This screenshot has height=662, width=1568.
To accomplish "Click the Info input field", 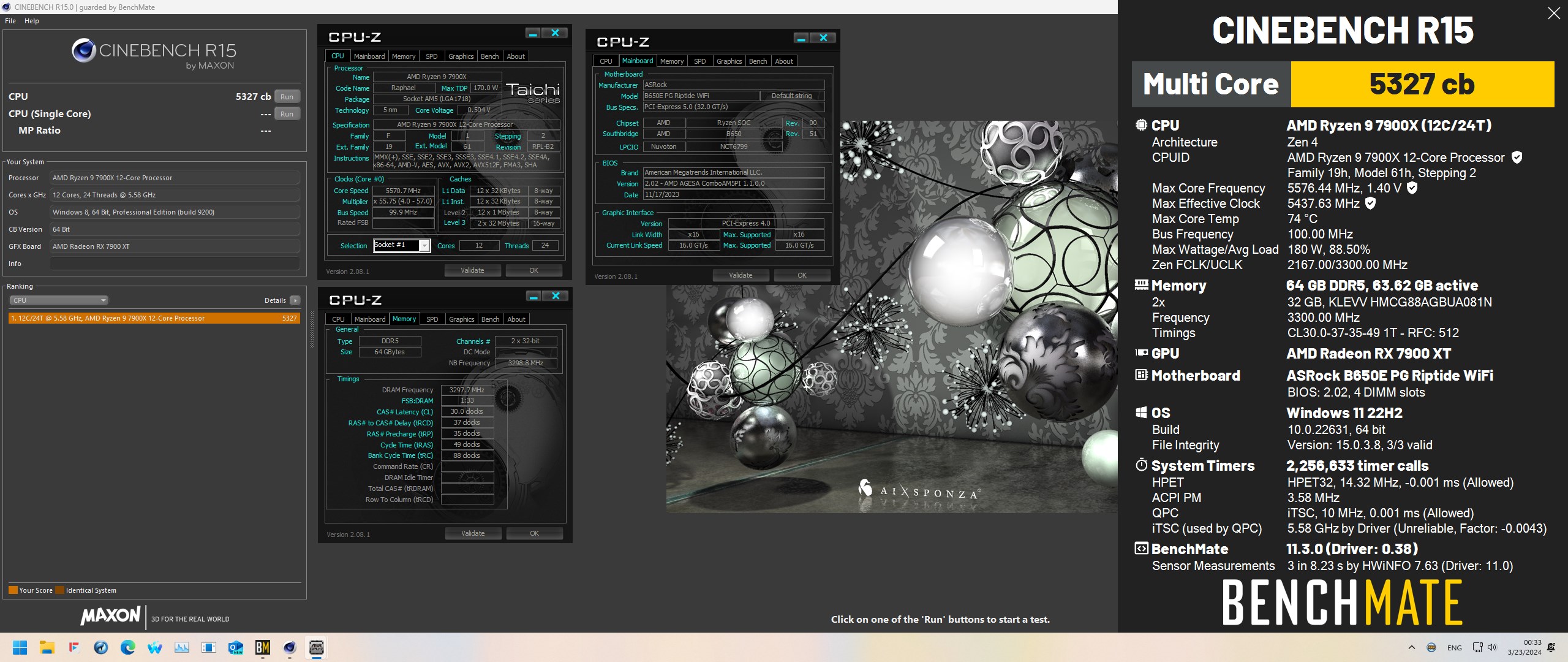I will click(175, 264).
